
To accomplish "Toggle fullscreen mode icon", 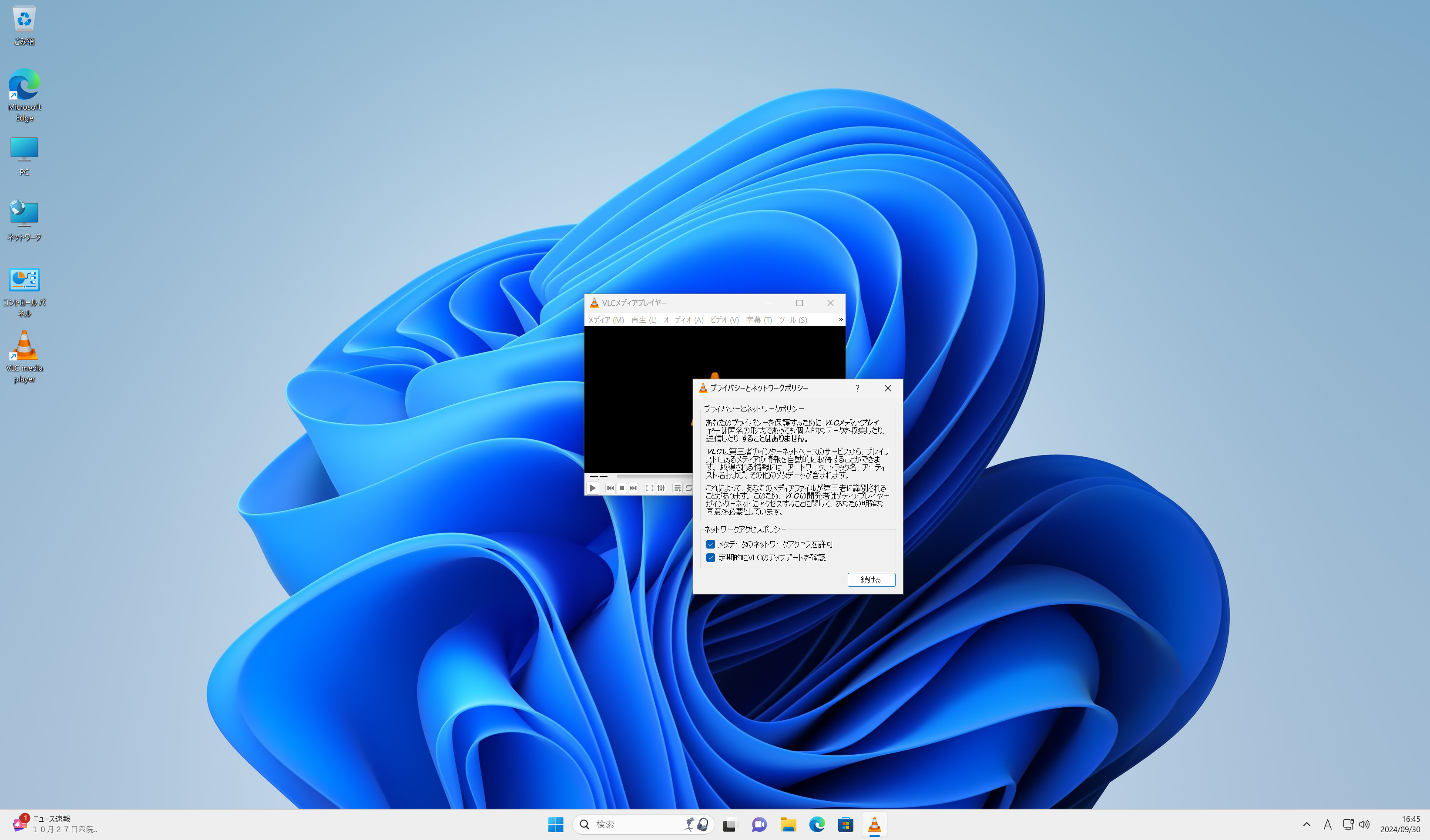I will pyautogui.click(x=649, y=488).
